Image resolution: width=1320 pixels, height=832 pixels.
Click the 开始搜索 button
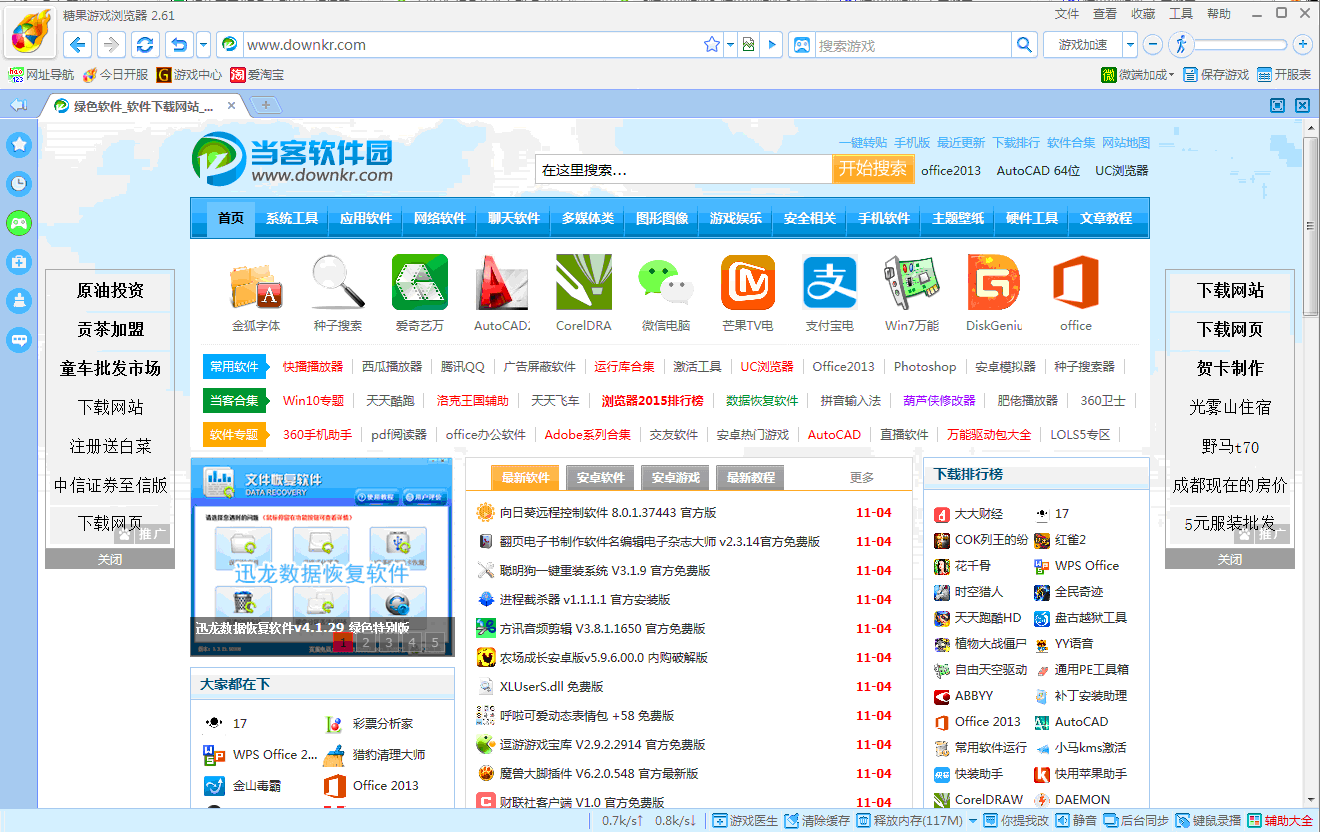pyautogui.click(x=873, y=169)
